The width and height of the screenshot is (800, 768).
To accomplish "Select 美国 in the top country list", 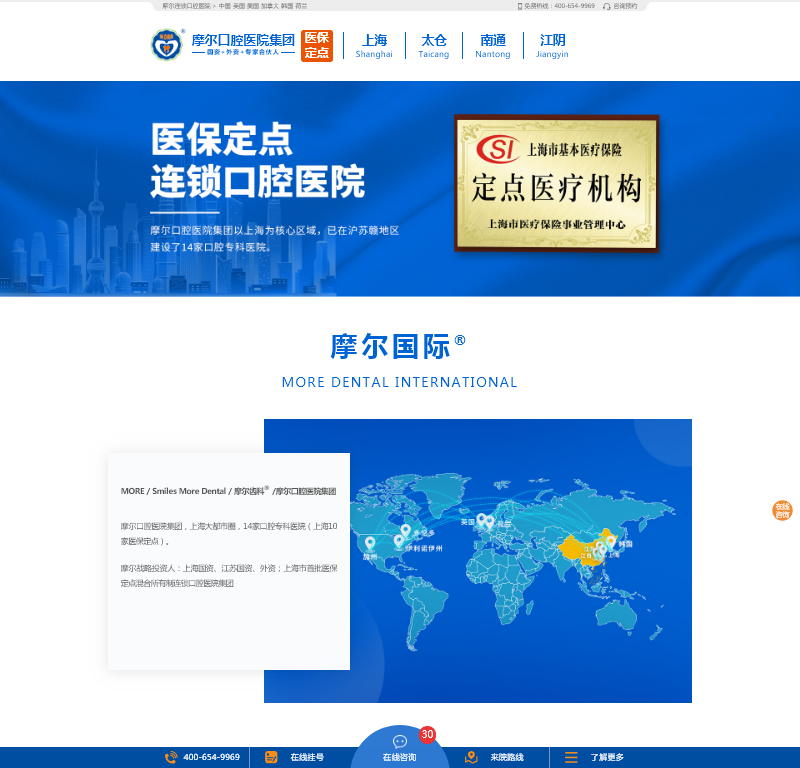I will click(253, 6).
